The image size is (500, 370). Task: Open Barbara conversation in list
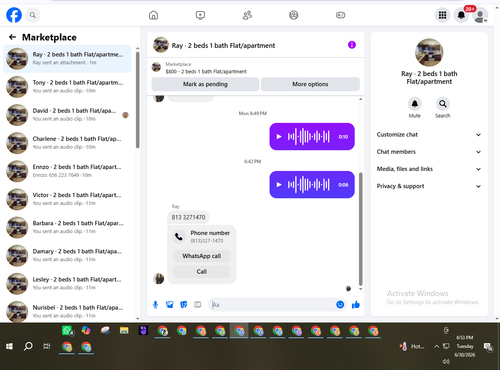point(68,227)
